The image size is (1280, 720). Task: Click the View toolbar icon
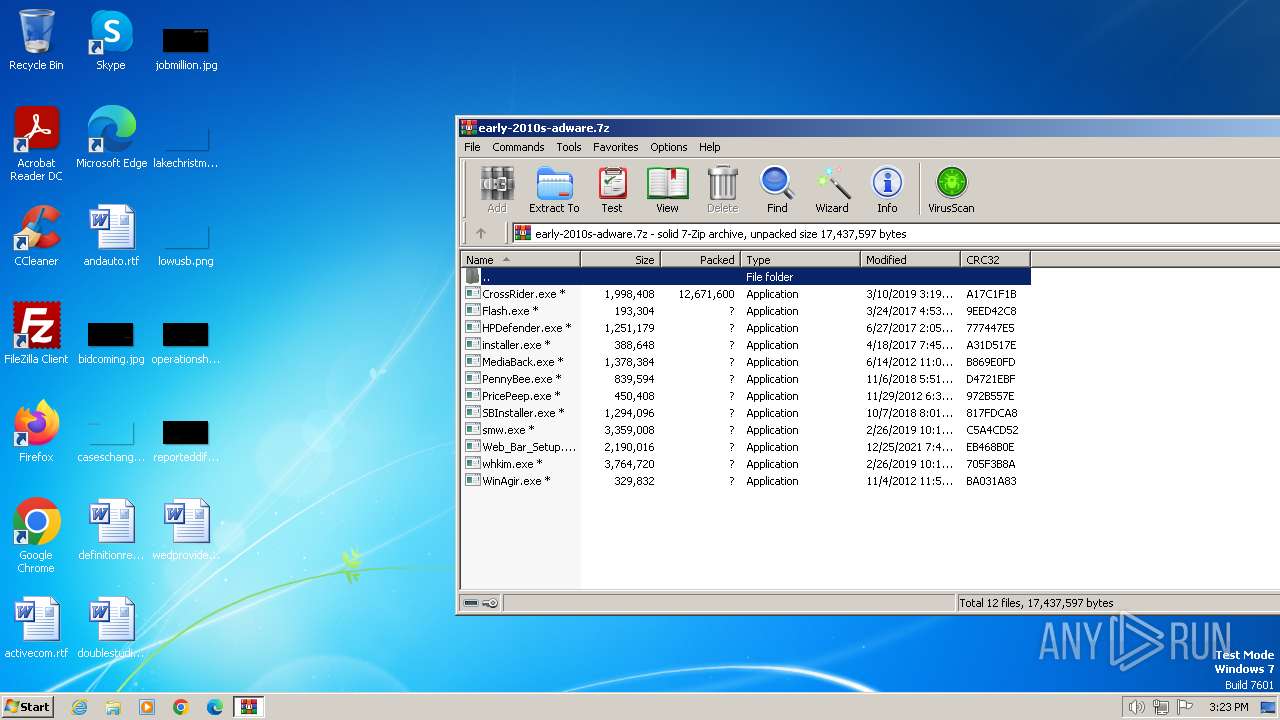pos(667,190)
